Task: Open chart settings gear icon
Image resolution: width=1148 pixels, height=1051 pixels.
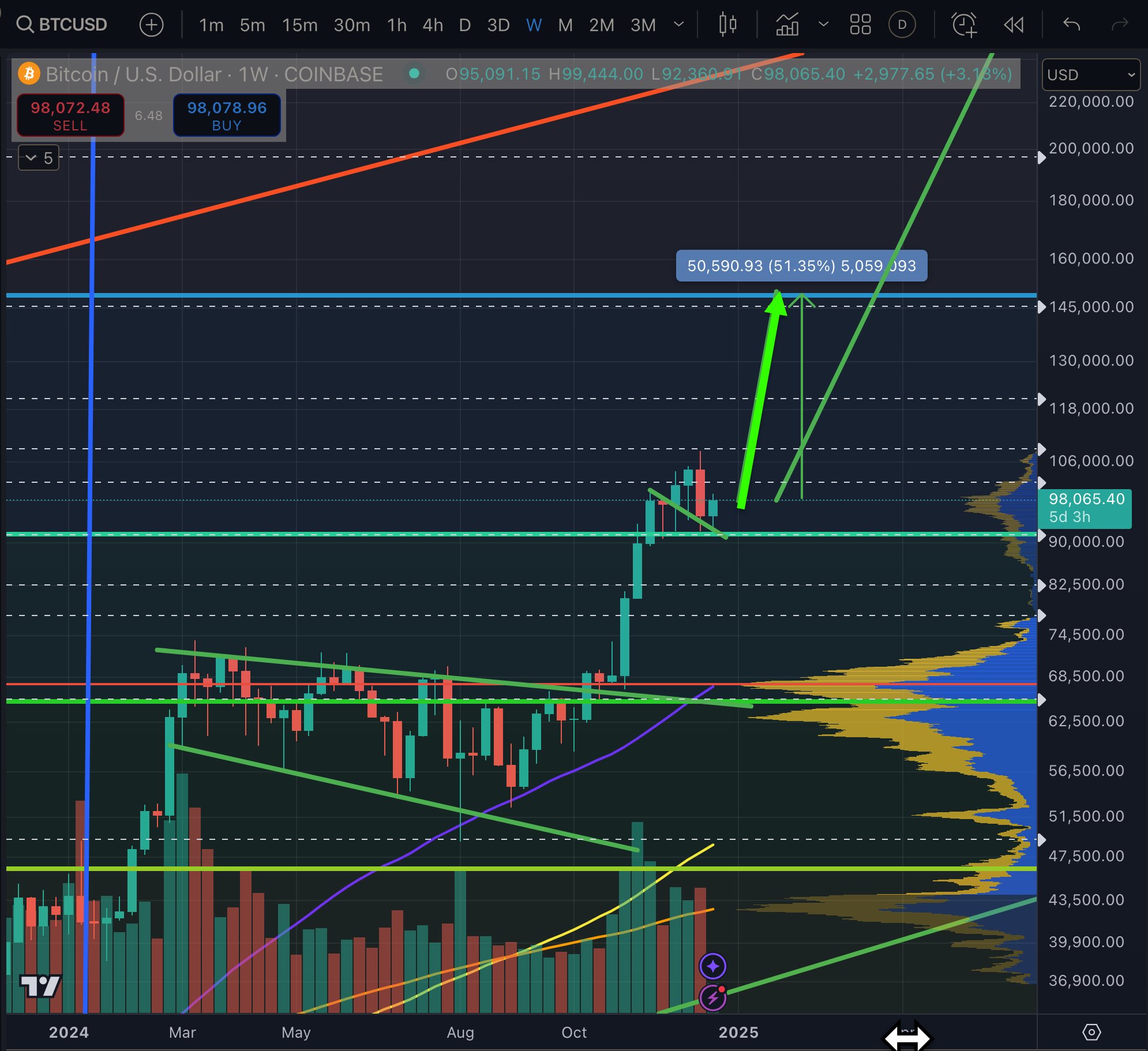Action: click(1091, 1032)
